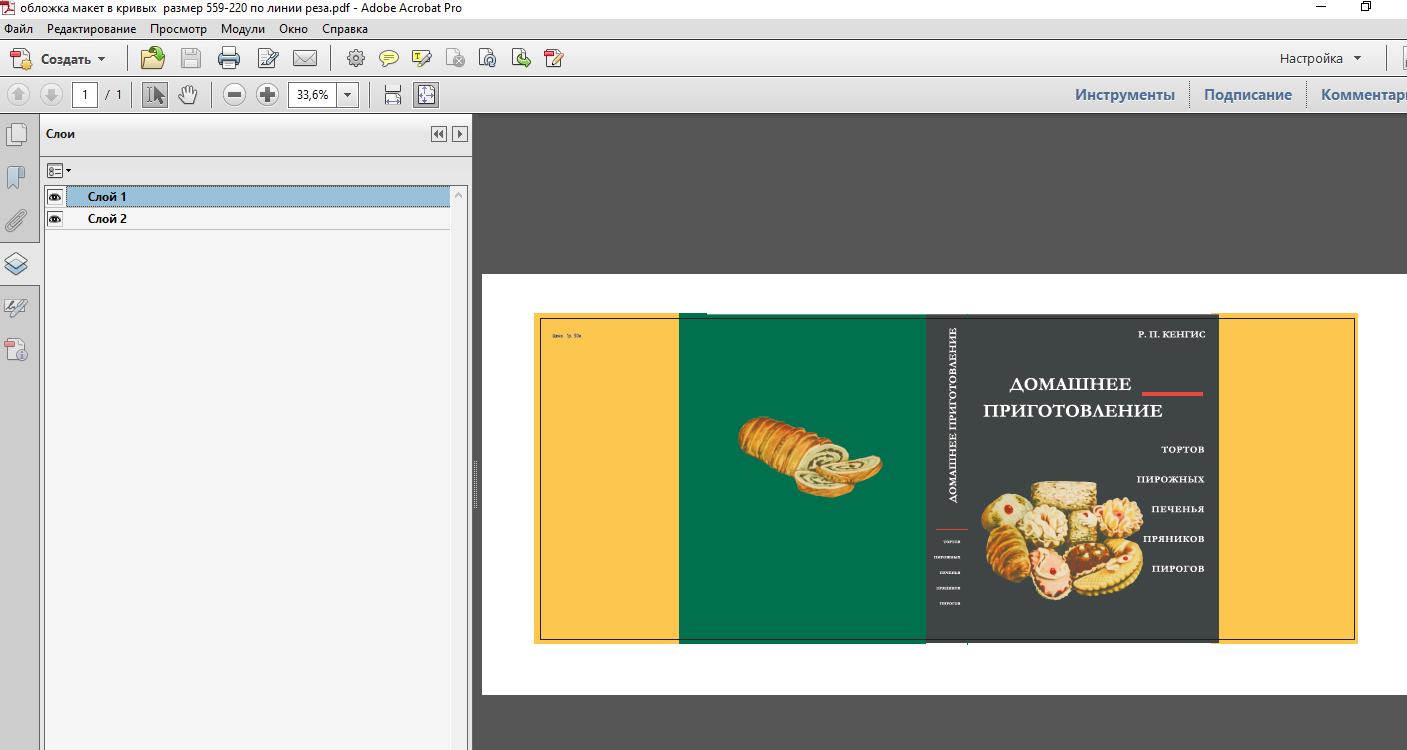Select the highlight text tool

point(421,58)
